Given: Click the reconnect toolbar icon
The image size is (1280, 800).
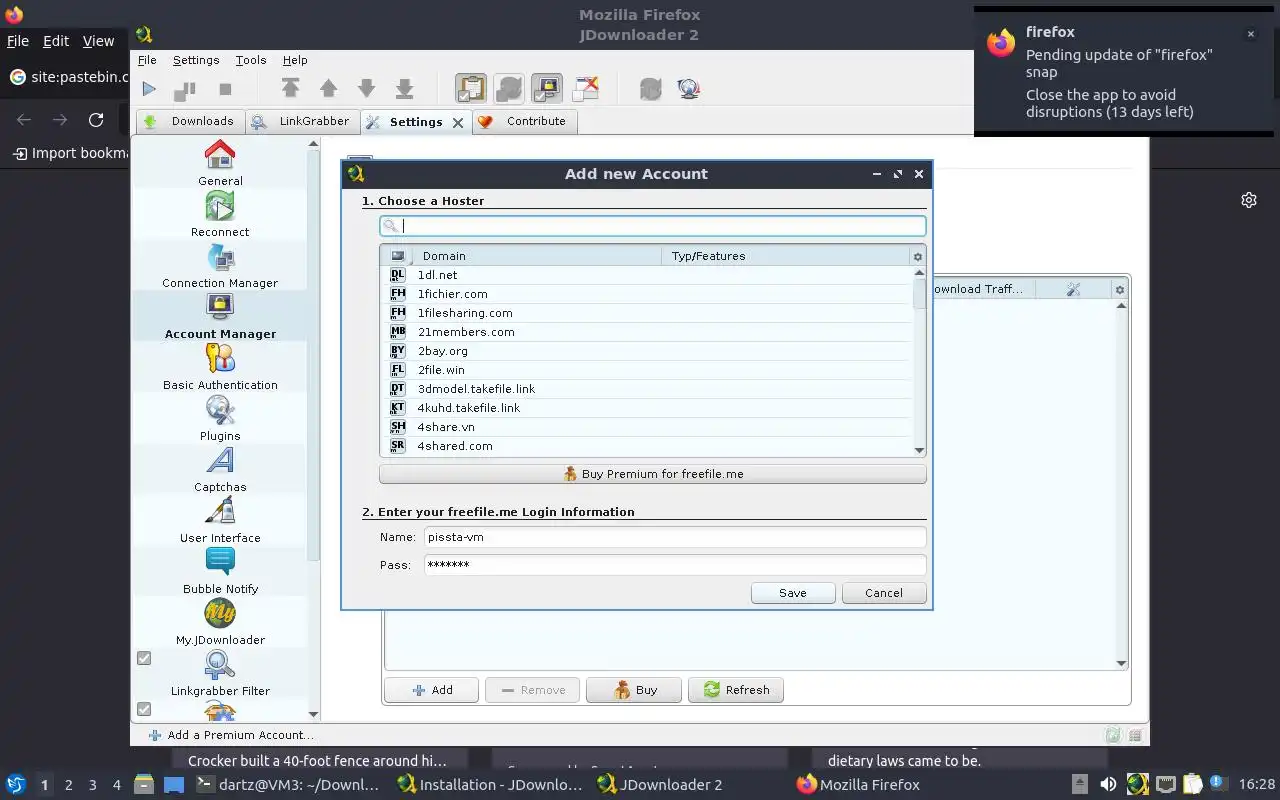Looking at the screenshot, I should click(650, 89).
